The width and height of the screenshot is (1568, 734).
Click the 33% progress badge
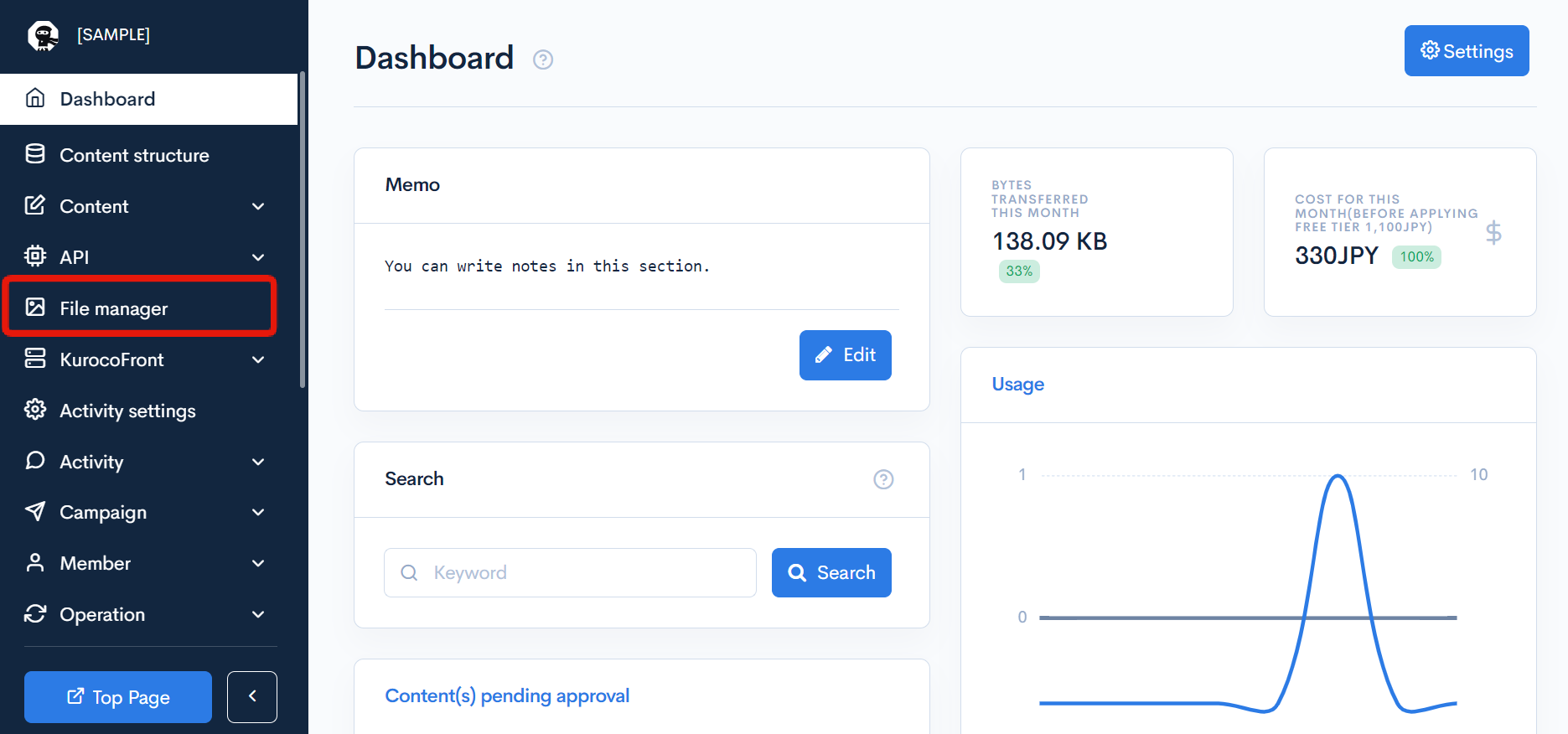point(1018,271)
